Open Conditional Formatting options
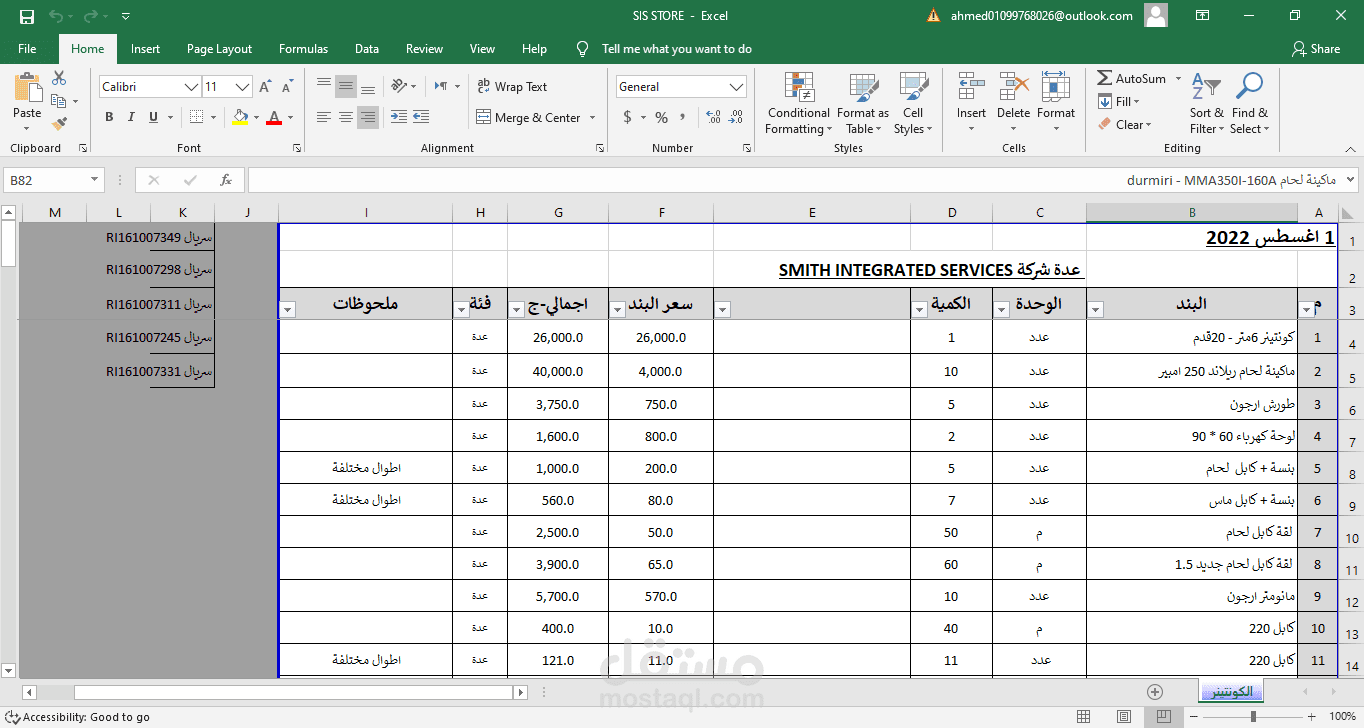This screenshot has height=728, width=1364. [798, 103]
